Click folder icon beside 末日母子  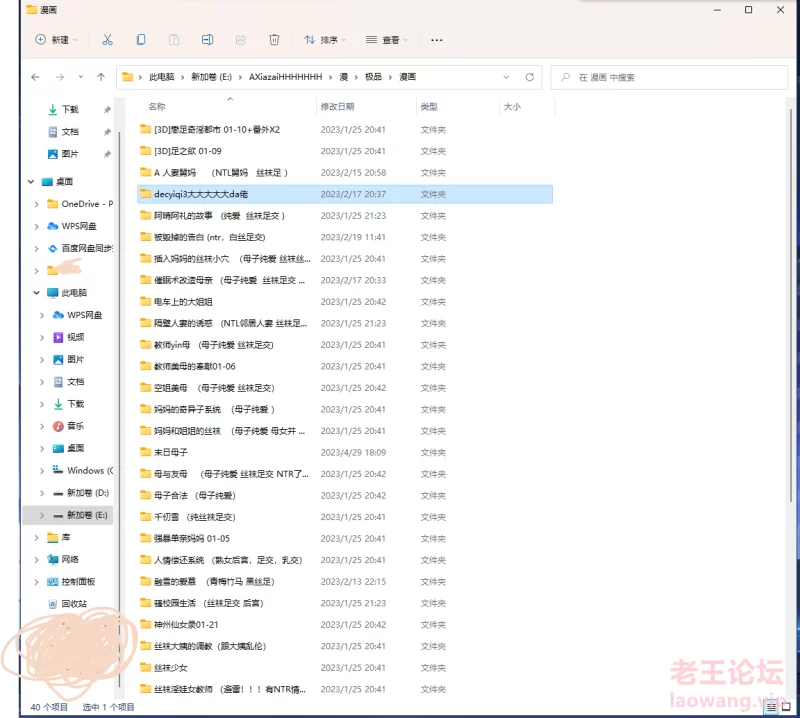click(145, 452)
